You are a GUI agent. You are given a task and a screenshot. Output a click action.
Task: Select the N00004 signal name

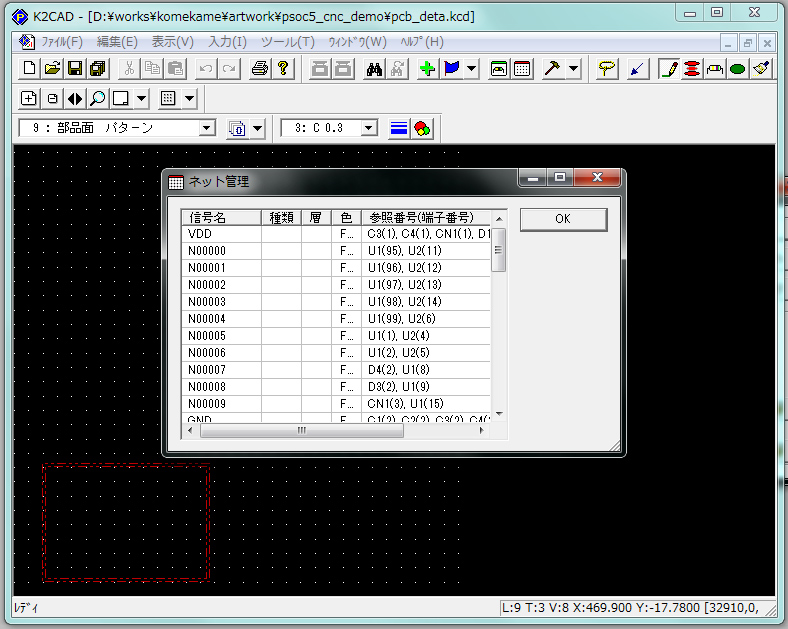(207, 319)
